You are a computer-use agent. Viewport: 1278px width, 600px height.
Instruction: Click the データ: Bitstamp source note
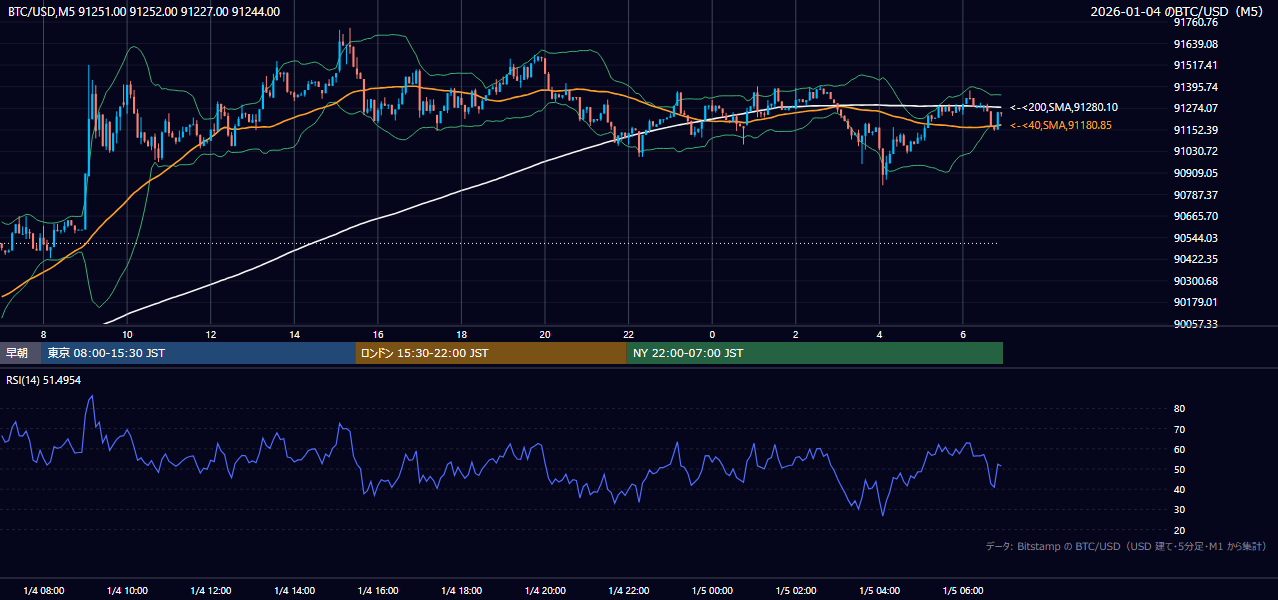1126,546
